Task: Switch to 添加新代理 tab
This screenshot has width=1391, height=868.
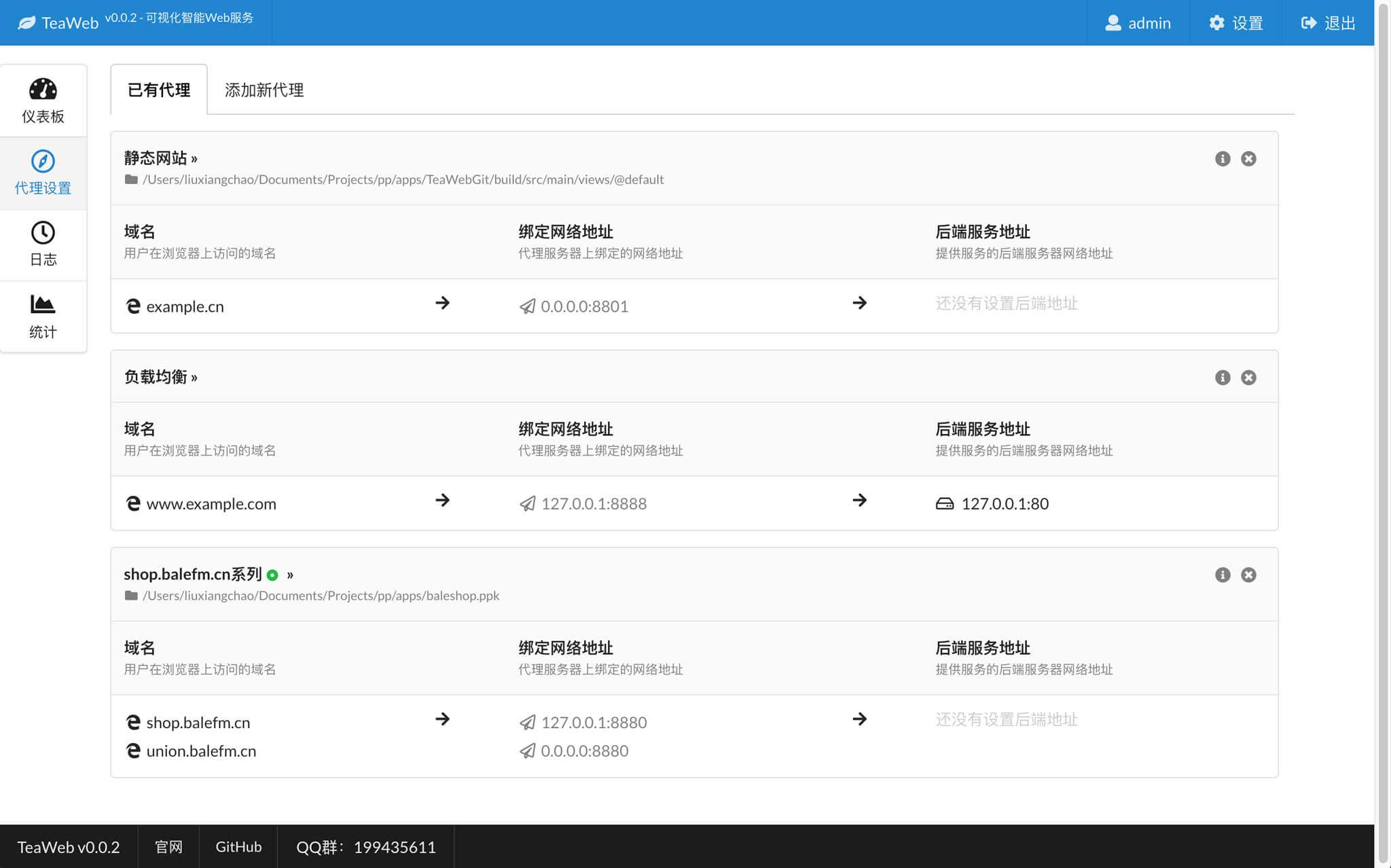Action: 264,90
